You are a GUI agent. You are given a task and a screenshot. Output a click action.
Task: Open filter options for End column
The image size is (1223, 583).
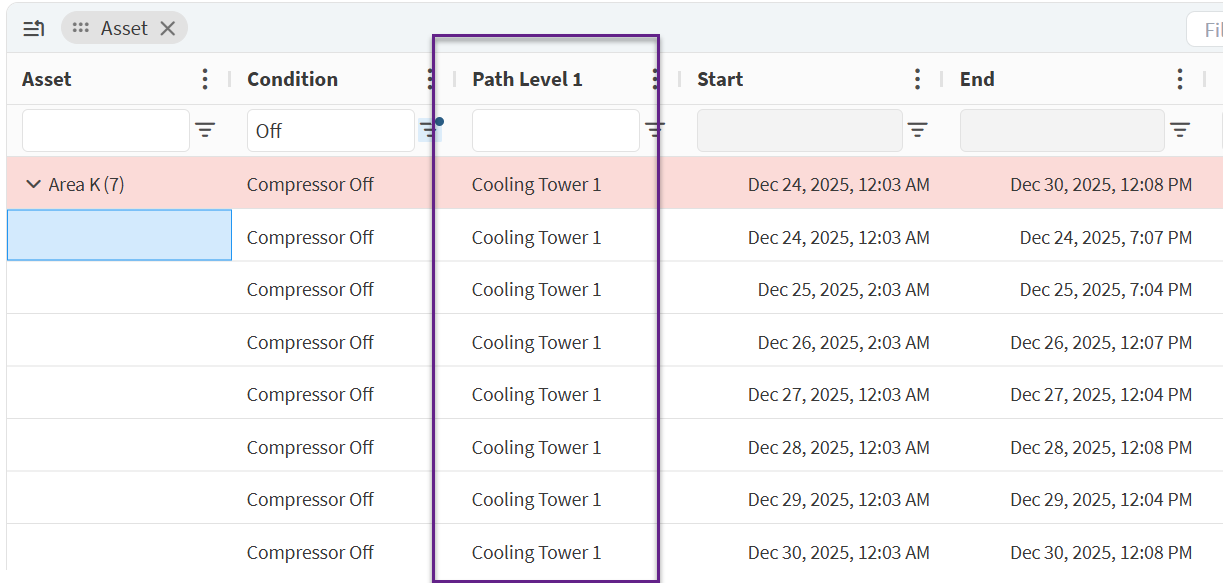[x=1180, y=130]
